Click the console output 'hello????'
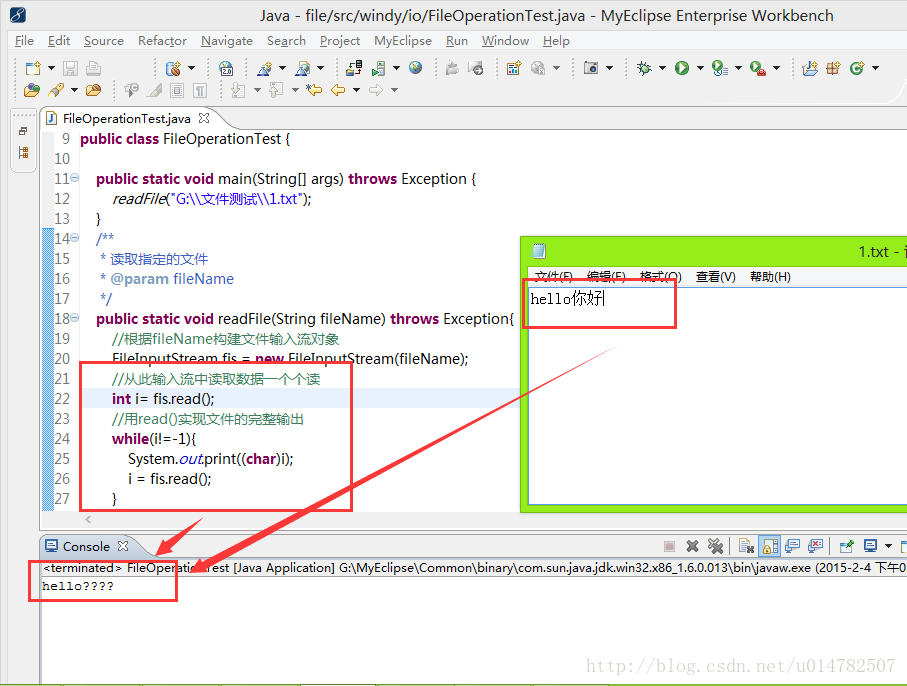The height and width of the screenshot is (686, 907). tap(78, 587)
